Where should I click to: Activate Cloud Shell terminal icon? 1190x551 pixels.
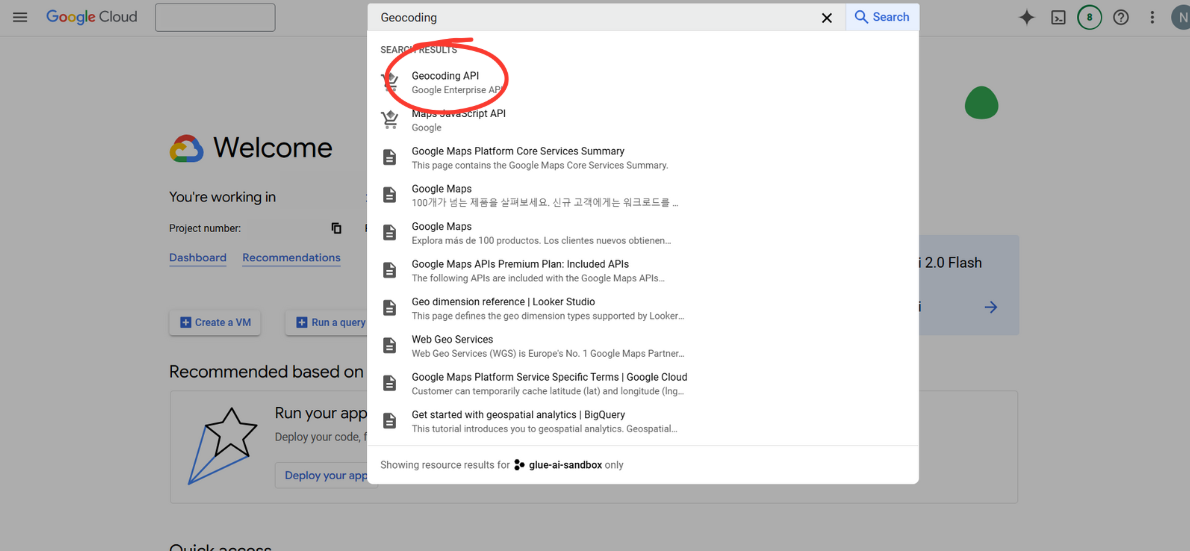click(x=1058, y=17)
